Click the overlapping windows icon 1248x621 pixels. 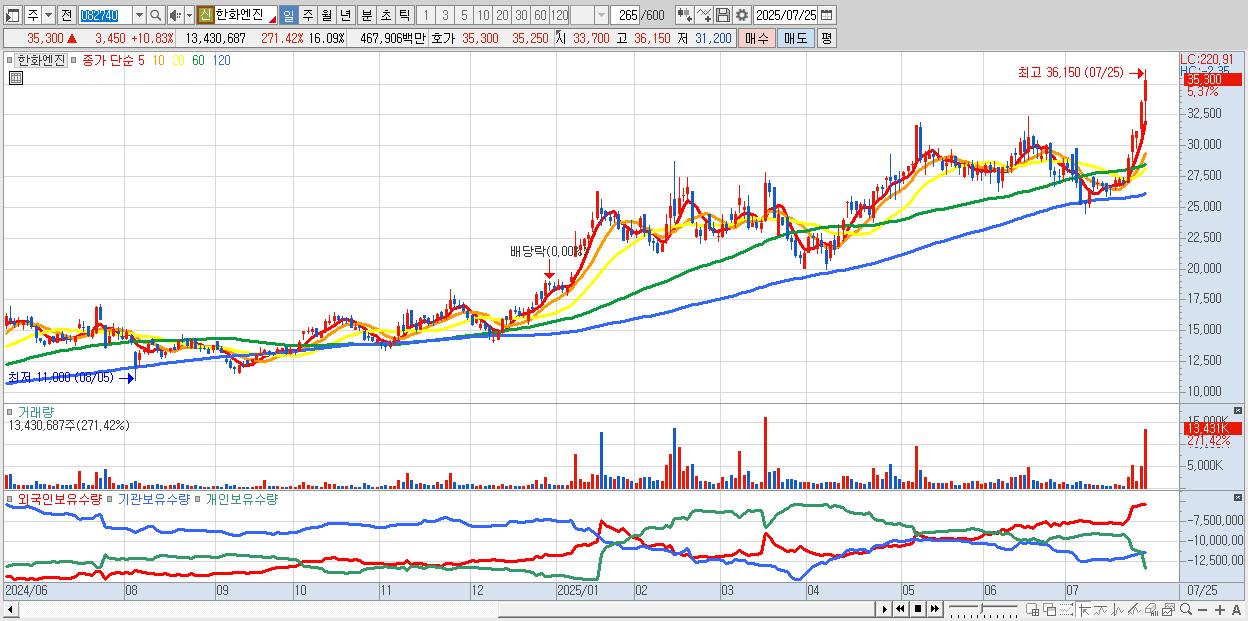(x=1050, y=609)
